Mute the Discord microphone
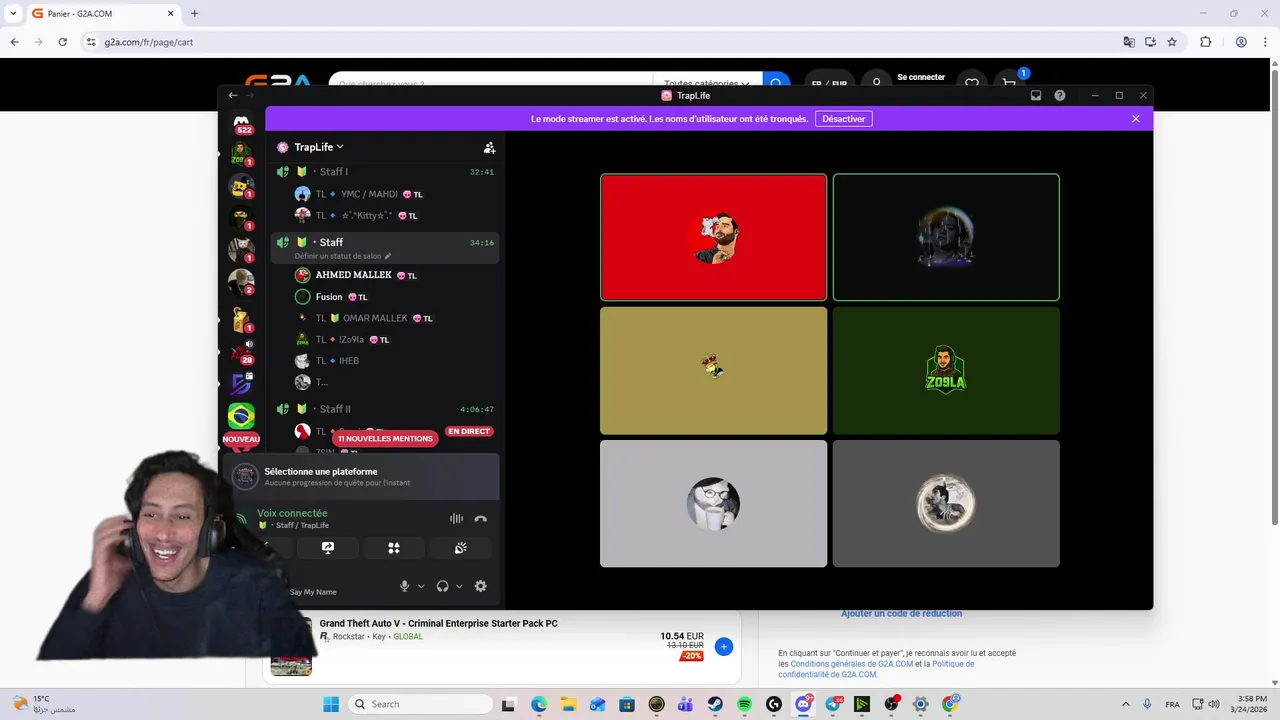Image resolution: width=1280 pixels, height=720 pixels. point(405,586)
